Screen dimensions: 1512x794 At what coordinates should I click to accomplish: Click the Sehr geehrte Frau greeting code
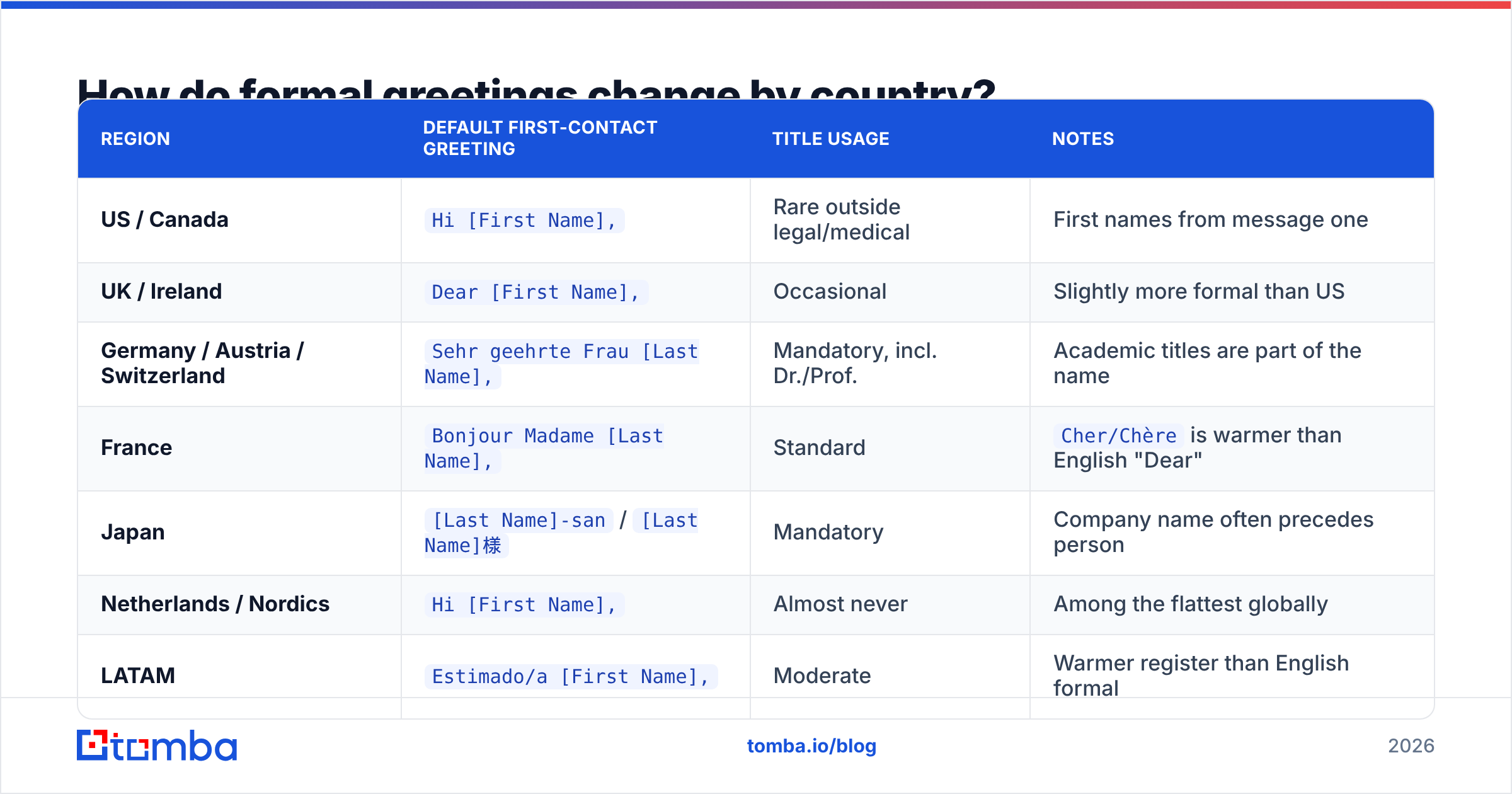[562, 364]
